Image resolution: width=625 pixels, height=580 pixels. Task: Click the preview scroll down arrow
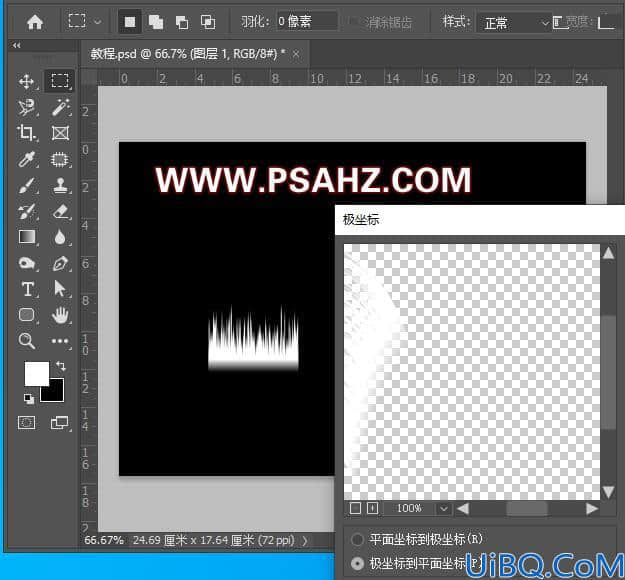(x=608, y=492)
